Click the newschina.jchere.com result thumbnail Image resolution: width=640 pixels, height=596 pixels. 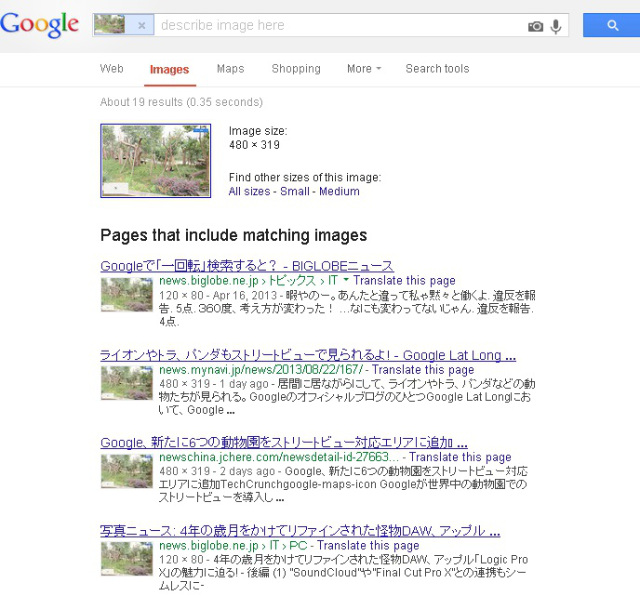127,471
